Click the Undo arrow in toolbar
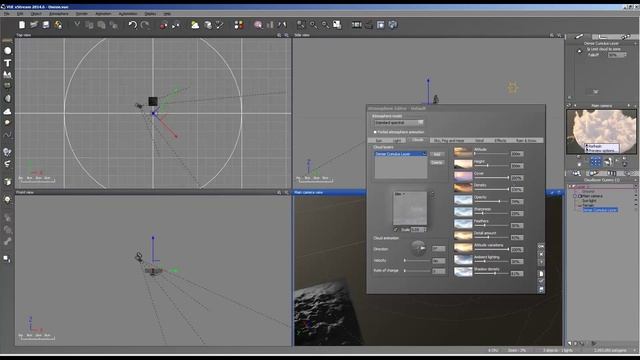The height and width of the screenshot is (360, 640). (x=133, y=25)
